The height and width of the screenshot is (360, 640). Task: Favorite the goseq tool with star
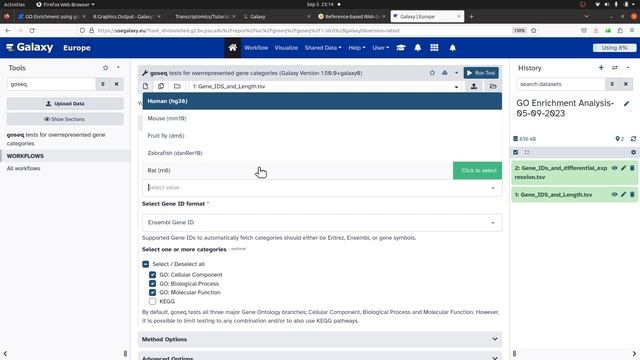432,73
